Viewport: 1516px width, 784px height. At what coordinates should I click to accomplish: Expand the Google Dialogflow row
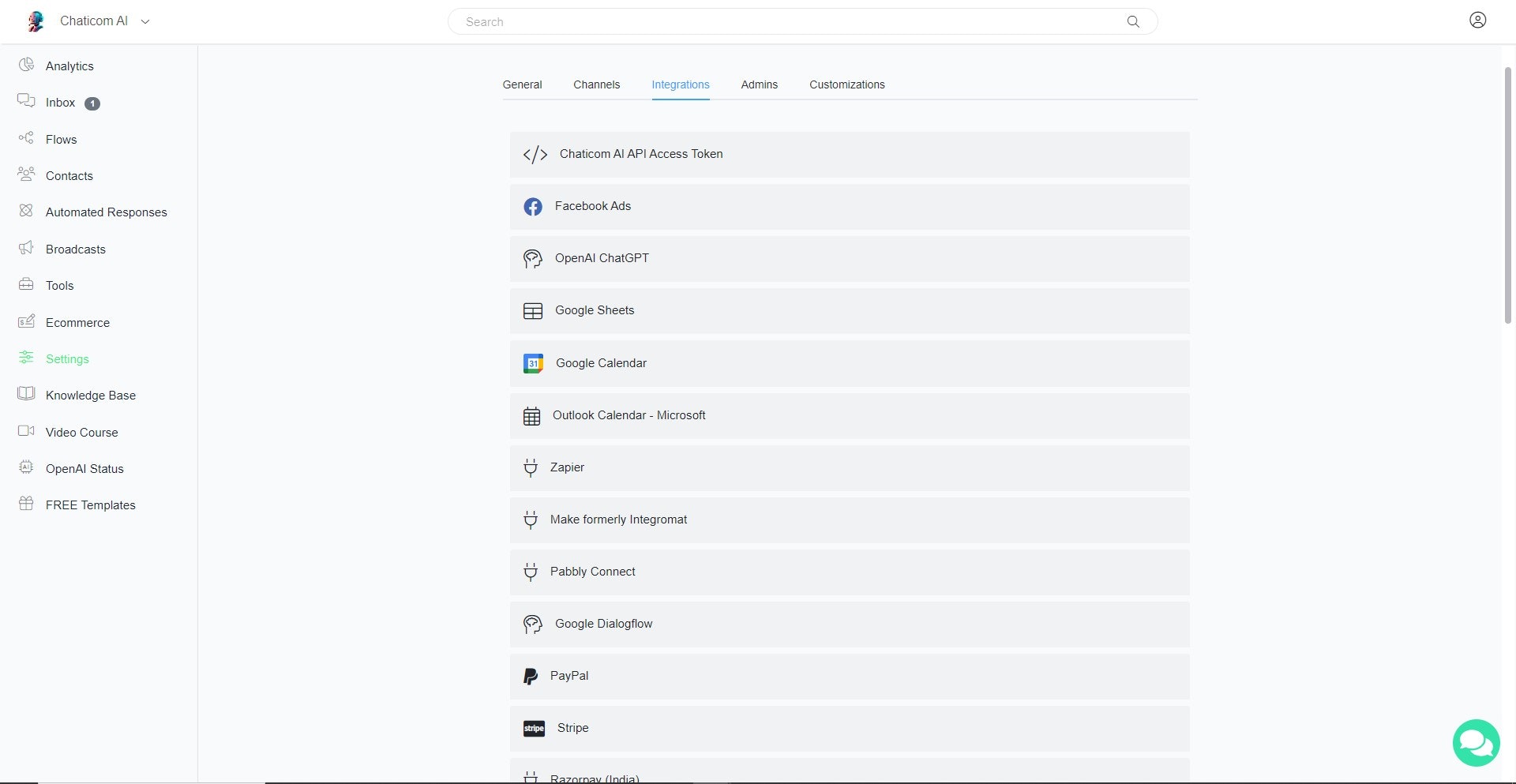(x=850, y=625)
